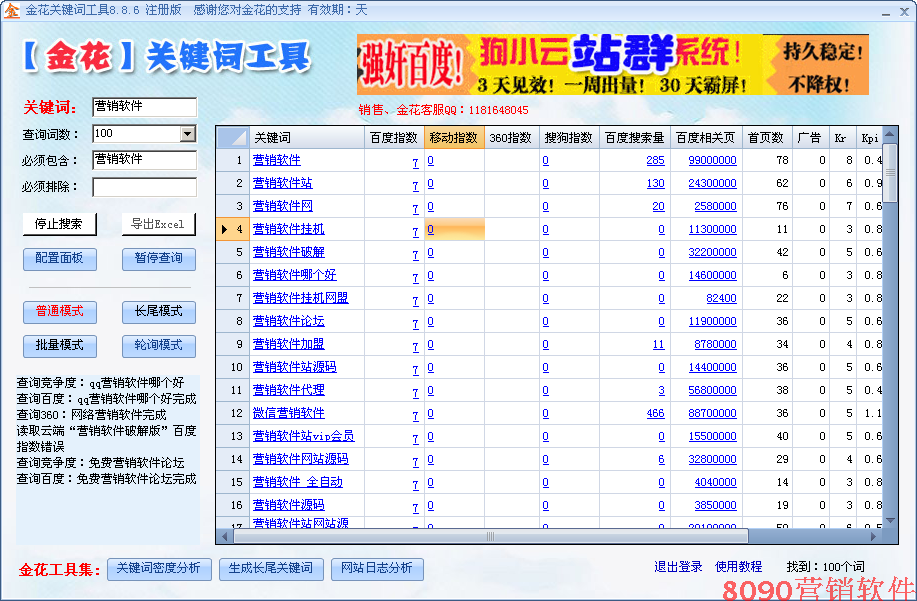The image size is (917, 601).
Task: Open the 站群系统 advertisement banner
Action: pos(612,64)
